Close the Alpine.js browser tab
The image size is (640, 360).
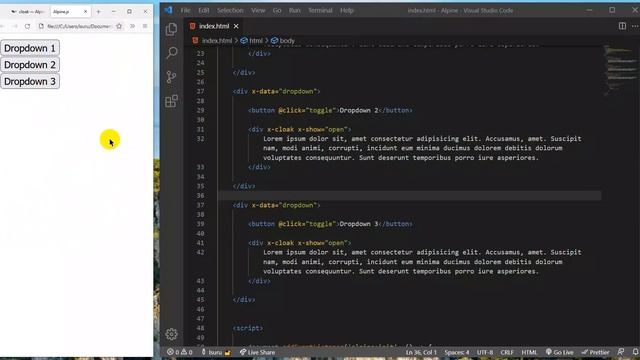[x=85, y=12]
